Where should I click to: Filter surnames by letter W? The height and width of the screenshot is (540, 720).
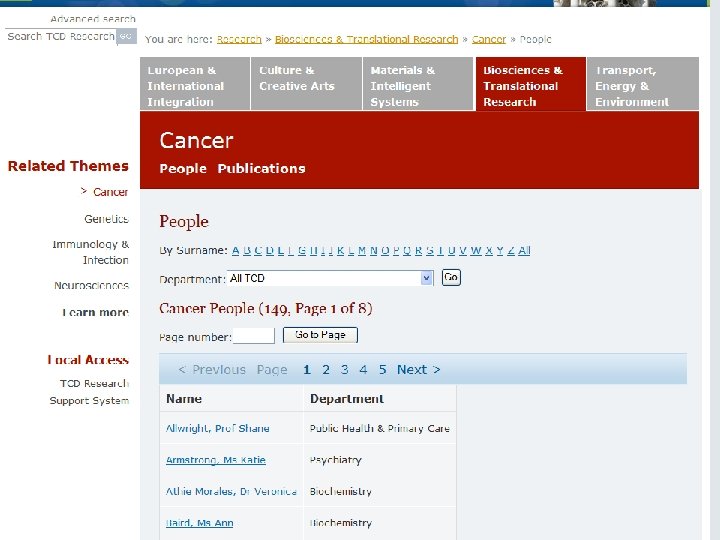(476, 251)
